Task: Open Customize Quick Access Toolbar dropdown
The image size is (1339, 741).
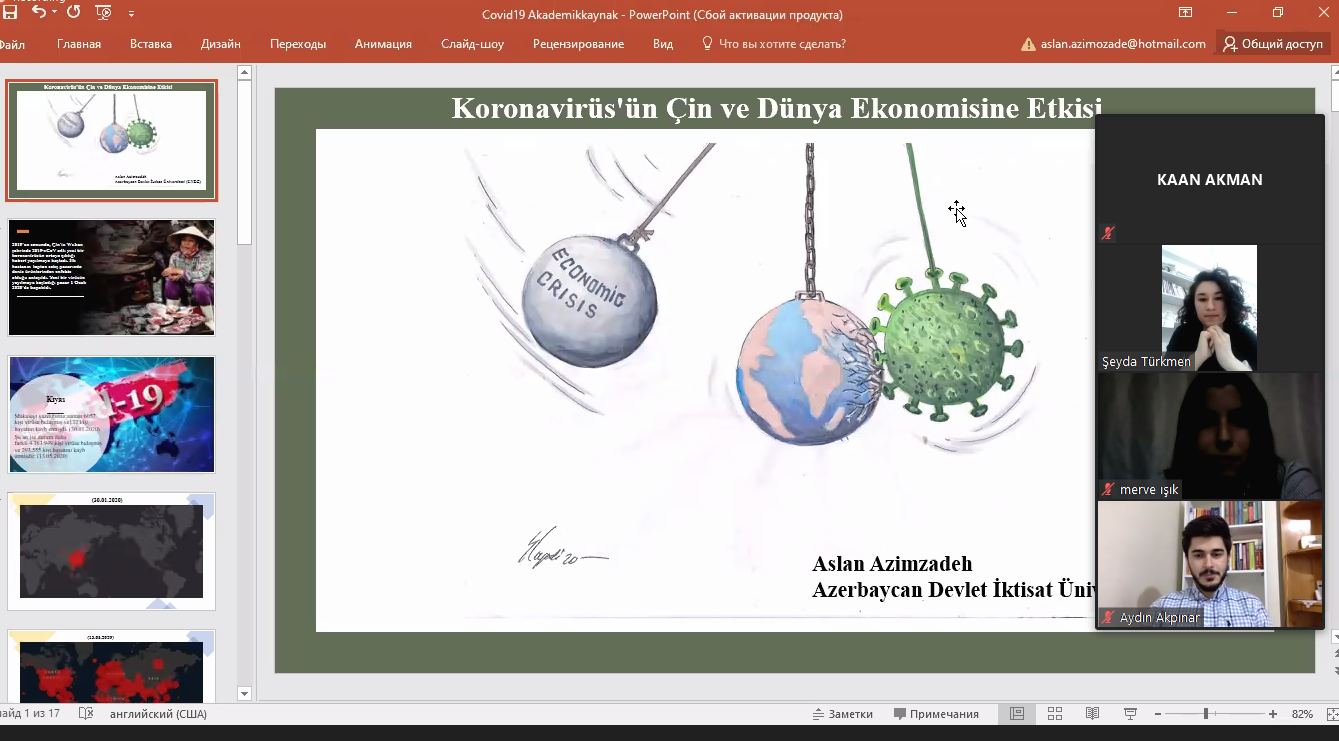Action: (132, 14)
